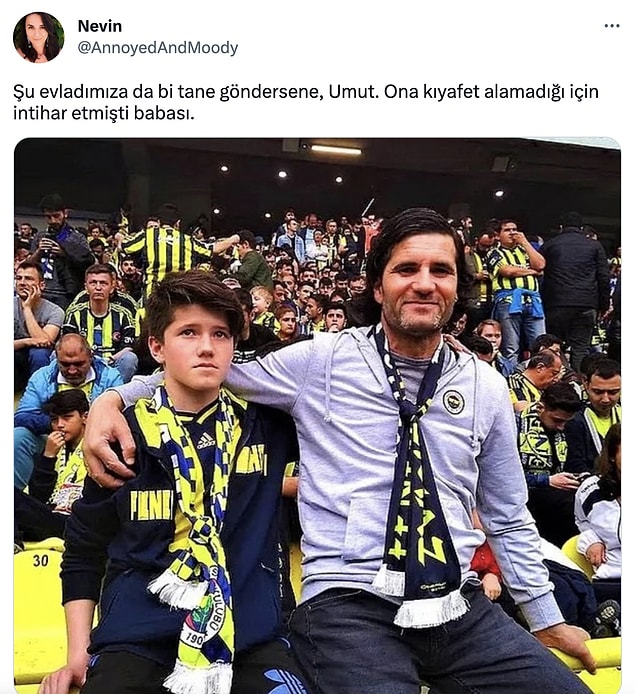Screen dimensions: 635x694
Task: Click the standing fan in striped jersey
Action: 515,283
